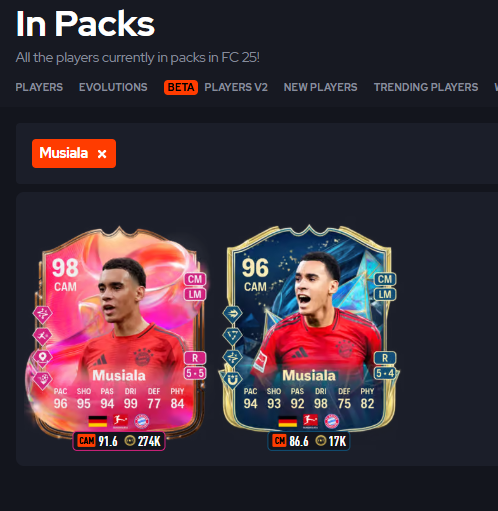Click the top diamond playstyle icon on the pink card
The height and width of the screenshot is (511, 498).
pos(42,314)
